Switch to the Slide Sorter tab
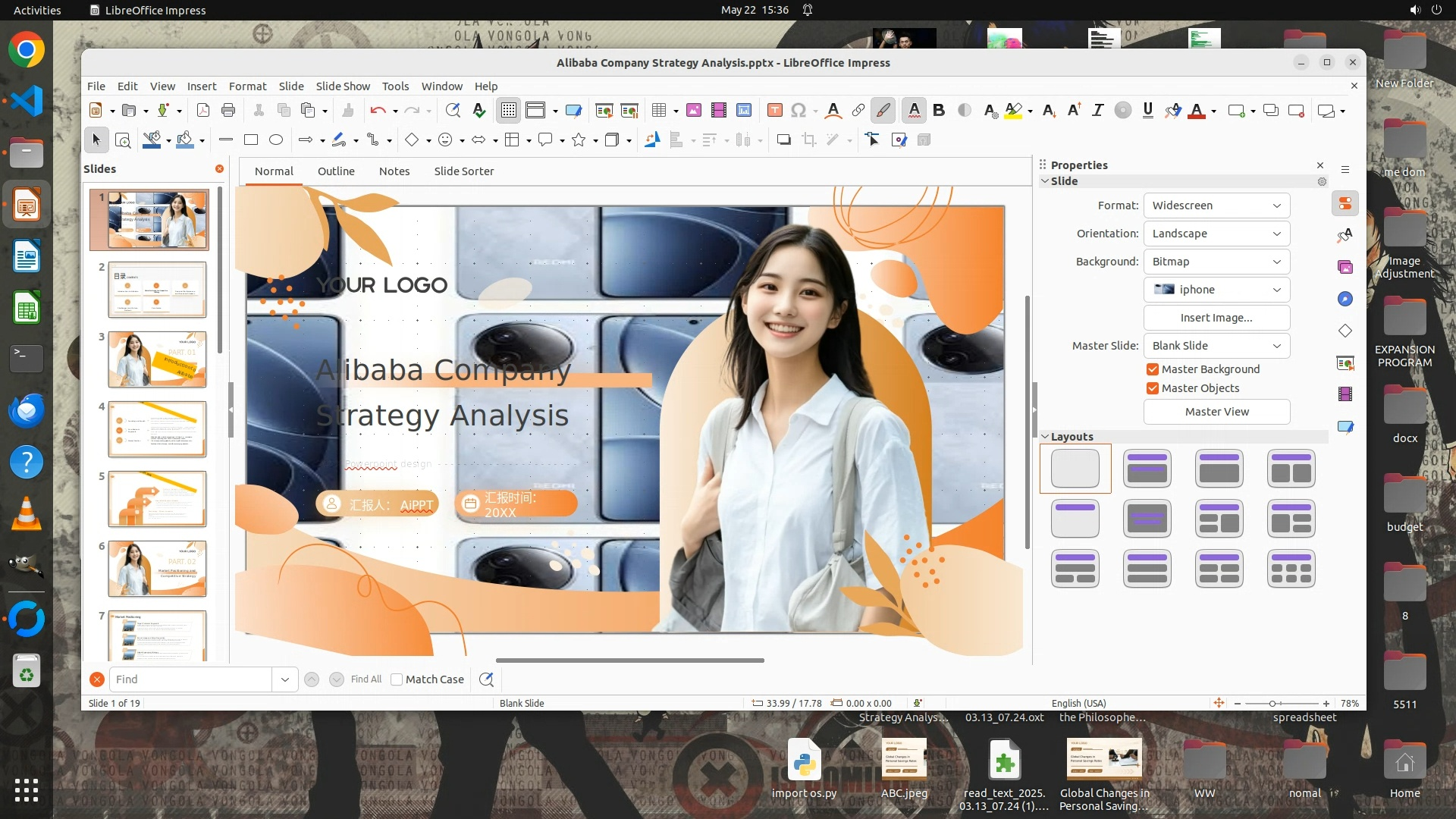Screen dimensions: 1456x819 click(x=463, y=171)
